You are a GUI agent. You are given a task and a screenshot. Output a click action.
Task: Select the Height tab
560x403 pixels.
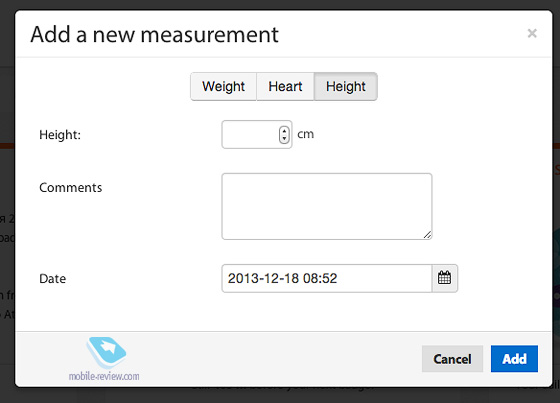[x=345, y=86]
